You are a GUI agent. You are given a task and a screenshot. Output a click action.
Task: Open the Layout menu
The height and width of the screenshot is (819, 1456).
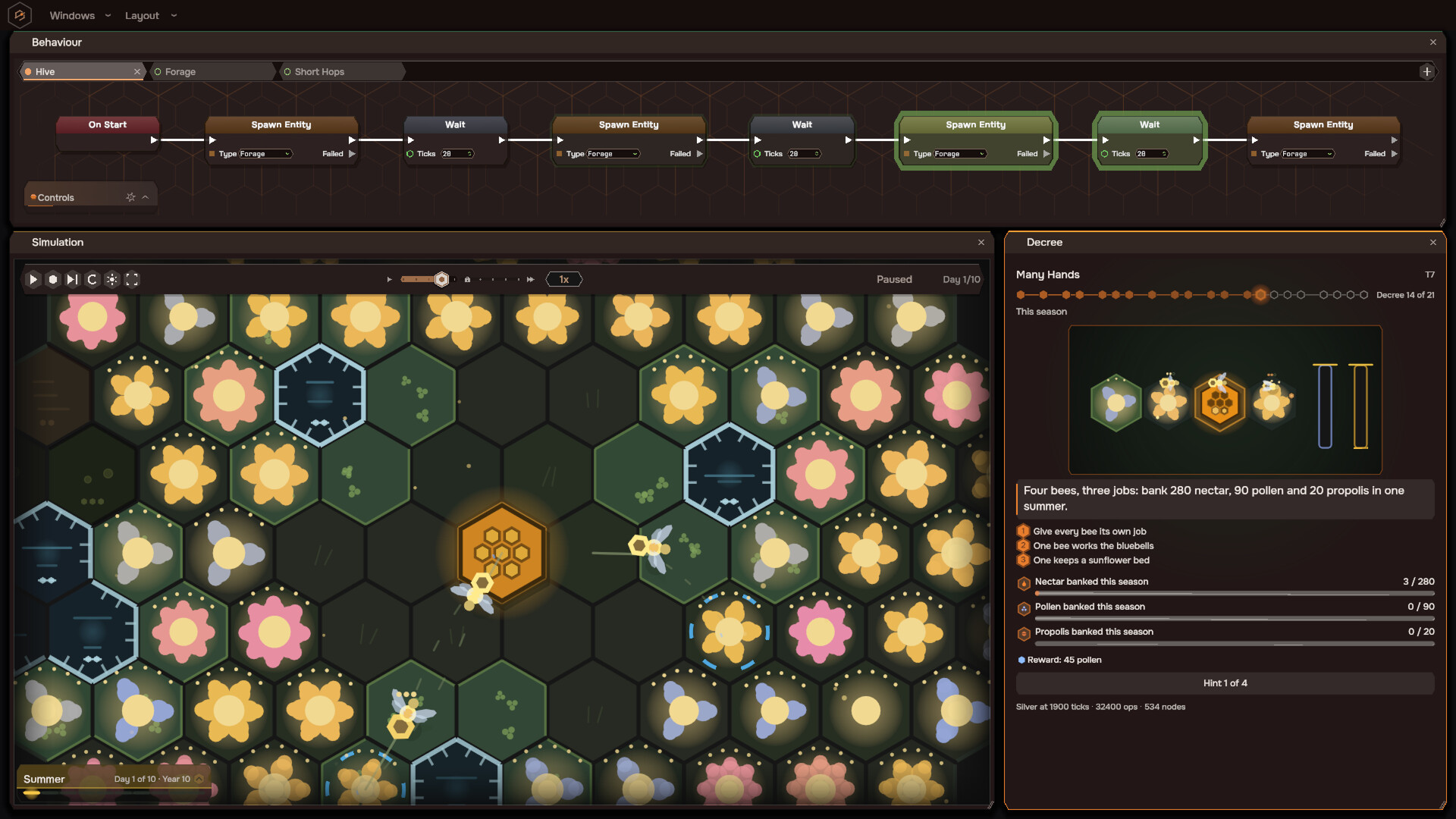(x=150, y=15)
